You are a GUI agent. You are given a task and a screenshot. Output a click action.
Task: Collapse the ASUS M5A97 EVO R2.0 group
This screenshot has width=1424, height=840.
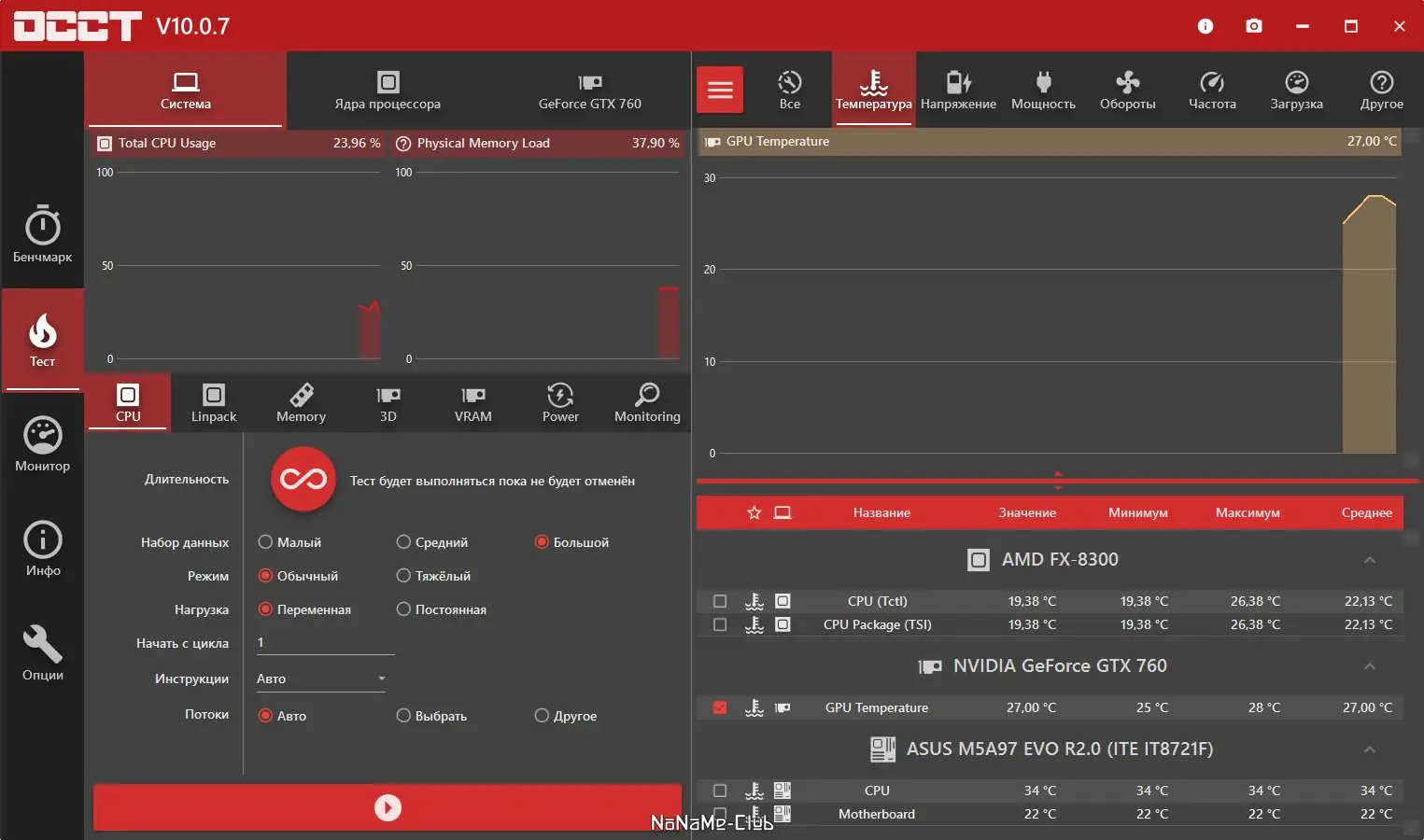1370,749
